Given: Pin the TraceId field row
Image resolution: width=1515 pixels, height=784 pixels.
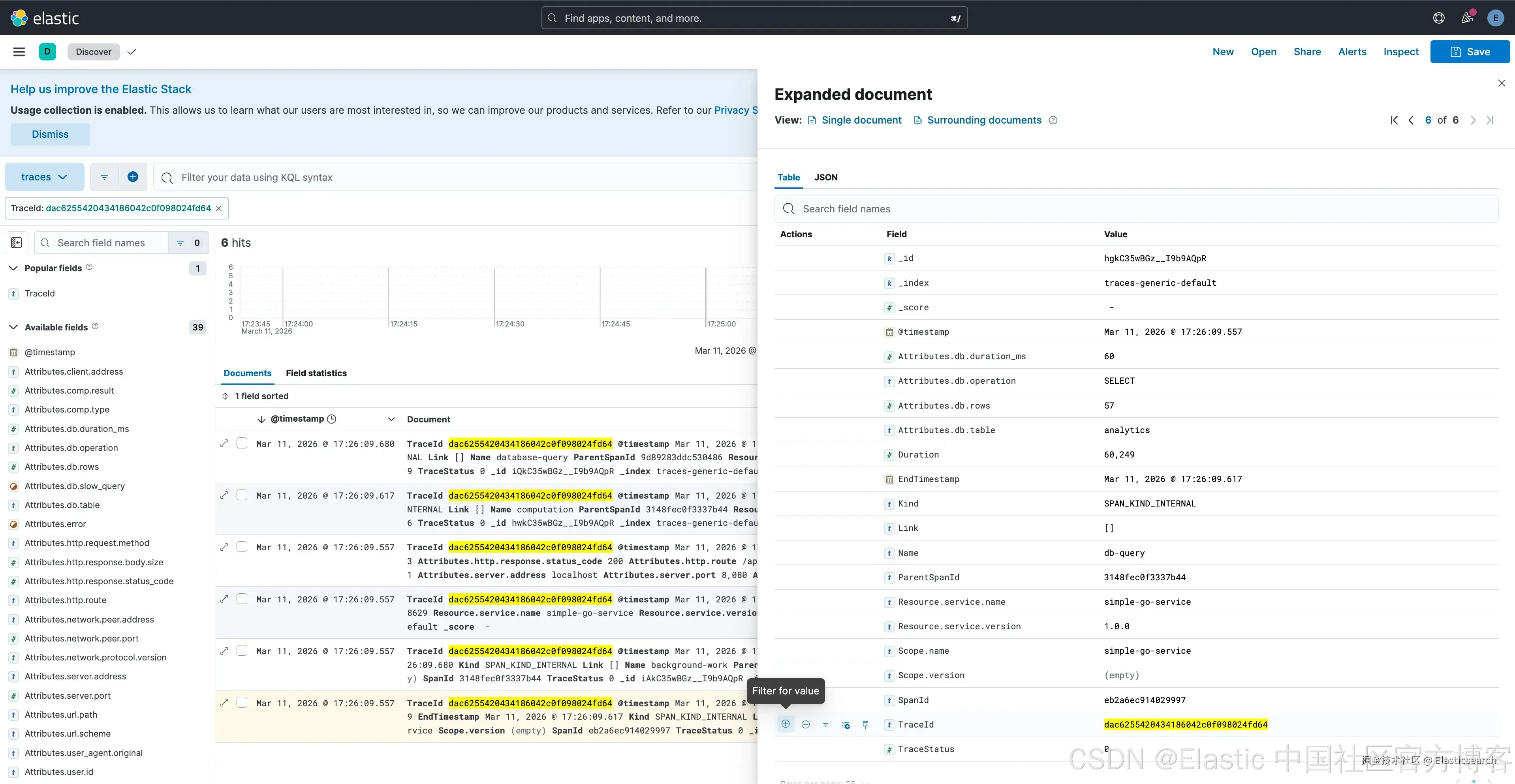Looking at the screenshot, I should (x=865, y=725).
